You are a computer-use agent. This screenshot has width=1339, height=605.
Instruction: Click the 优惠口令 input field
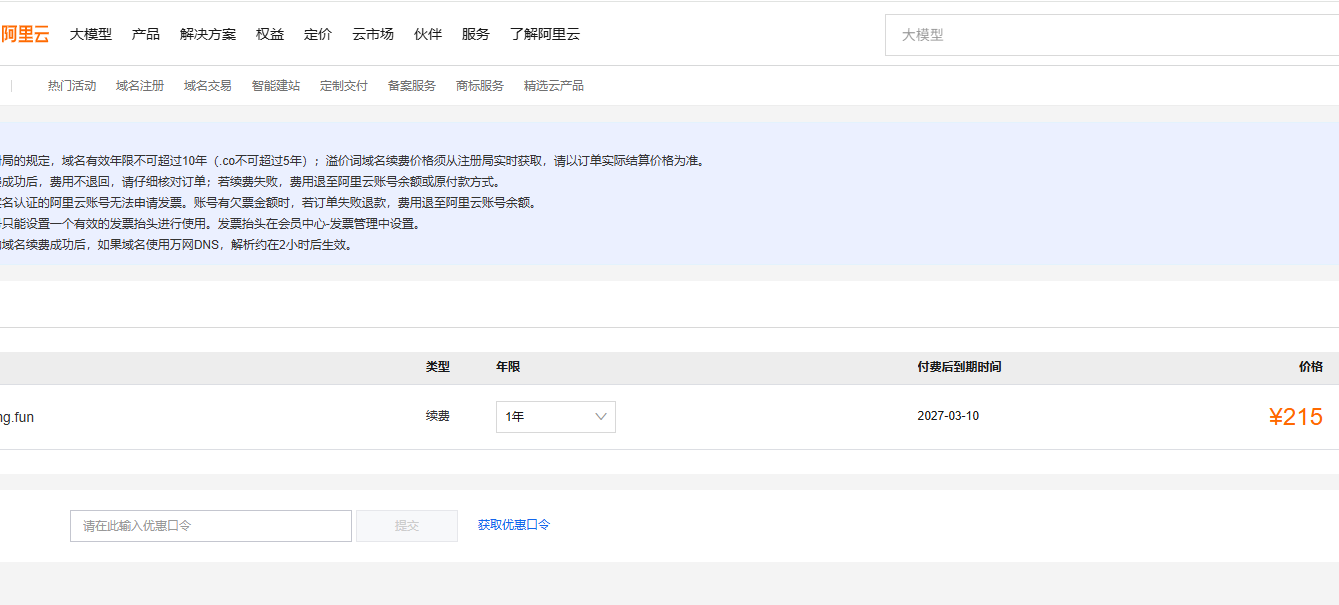211,526
